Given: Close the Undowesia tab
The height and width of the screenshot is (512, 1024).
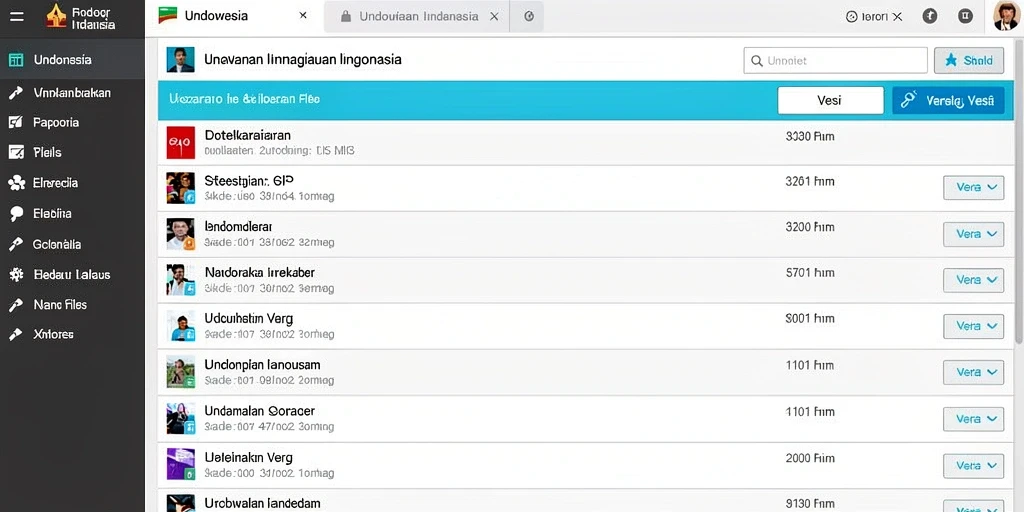Looking at the screenshot, I should point(303,16).
